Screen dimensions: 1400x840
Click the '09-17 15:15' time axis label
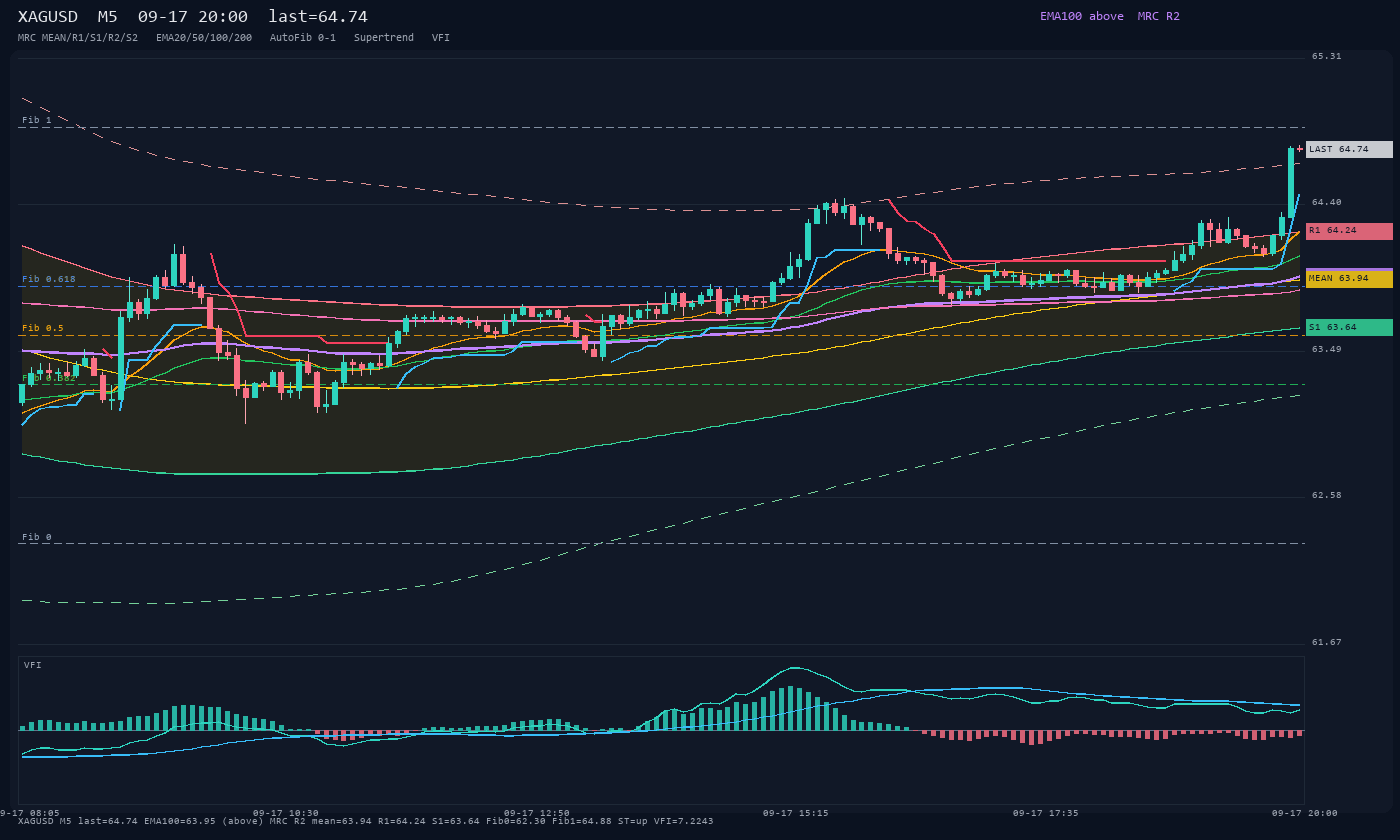tap(796, 813)
